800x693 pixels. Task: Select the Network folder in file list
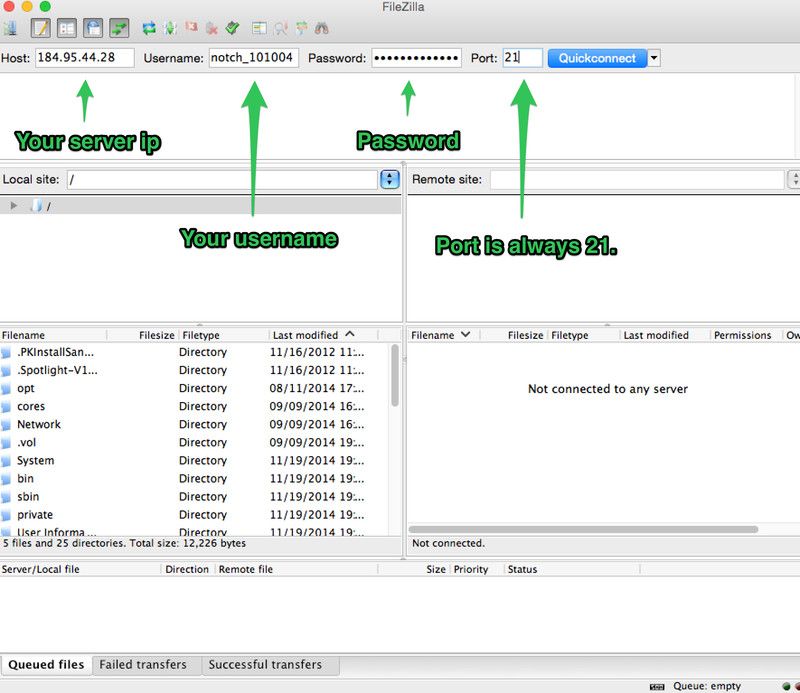(x=41, y=424)
